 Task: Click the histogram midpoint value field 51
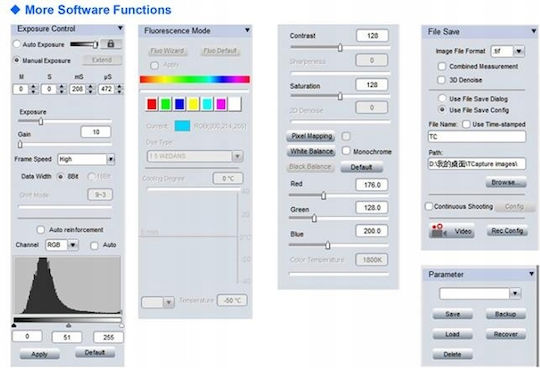(67, 337)
